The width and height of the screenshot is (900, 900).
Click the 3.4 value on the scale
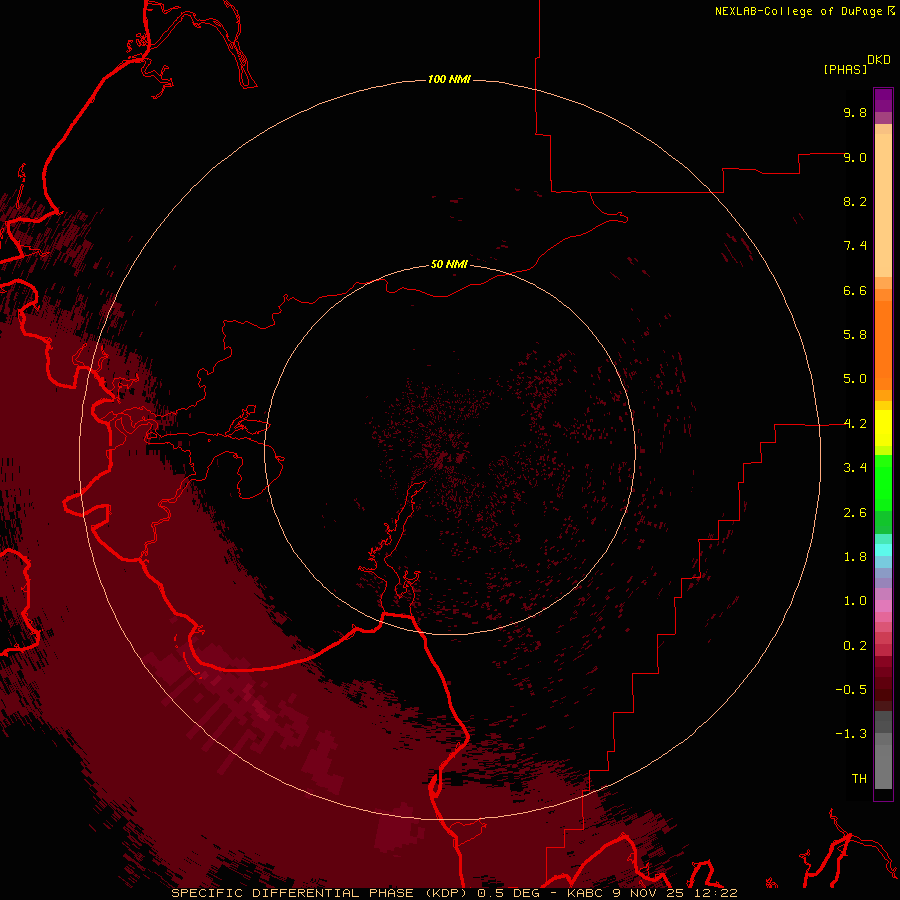point(855,468)
